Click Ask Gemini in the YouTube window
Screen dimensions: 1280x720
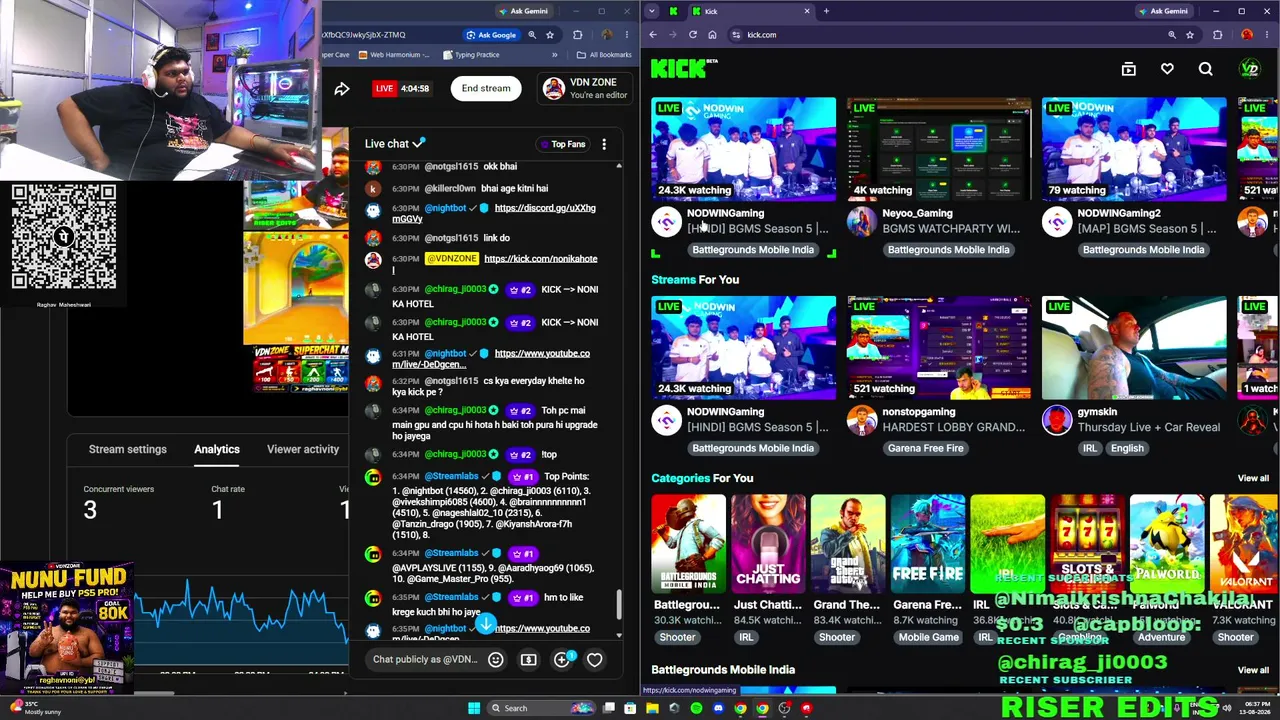point(523,11)
